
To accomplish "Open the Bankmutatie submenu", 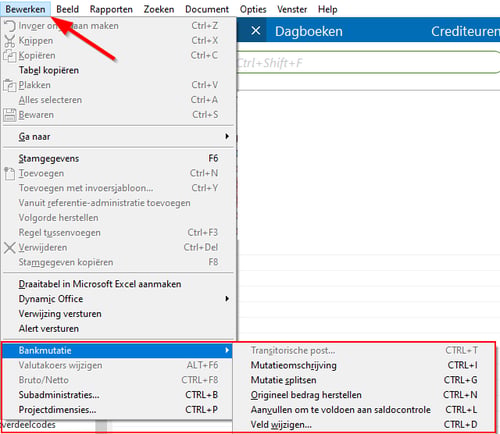I will tap(117, 351).
